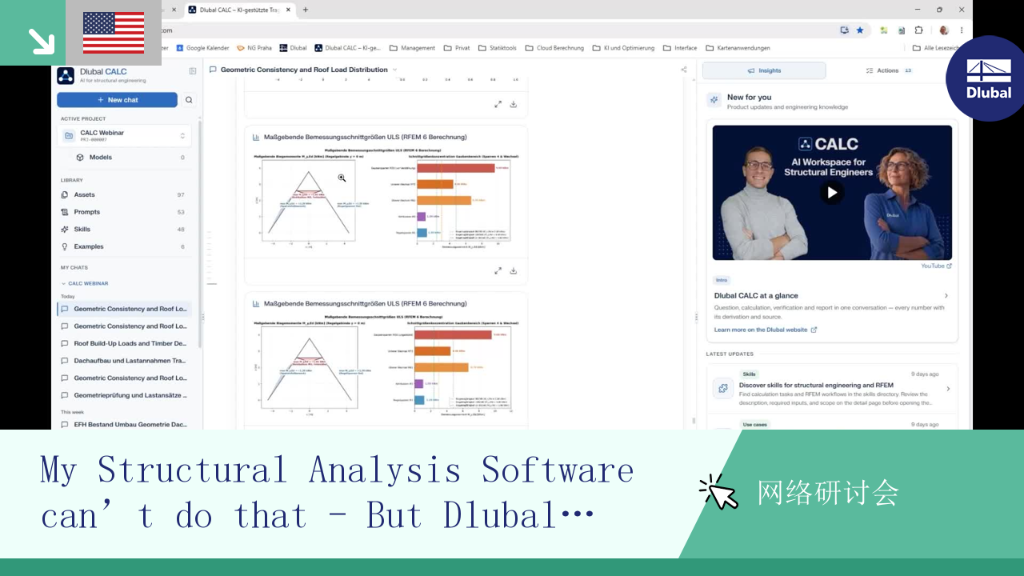Collapse the sidebar with the panel icon
This screenshot has height=576, width=1024.
(x=193, y=71)
